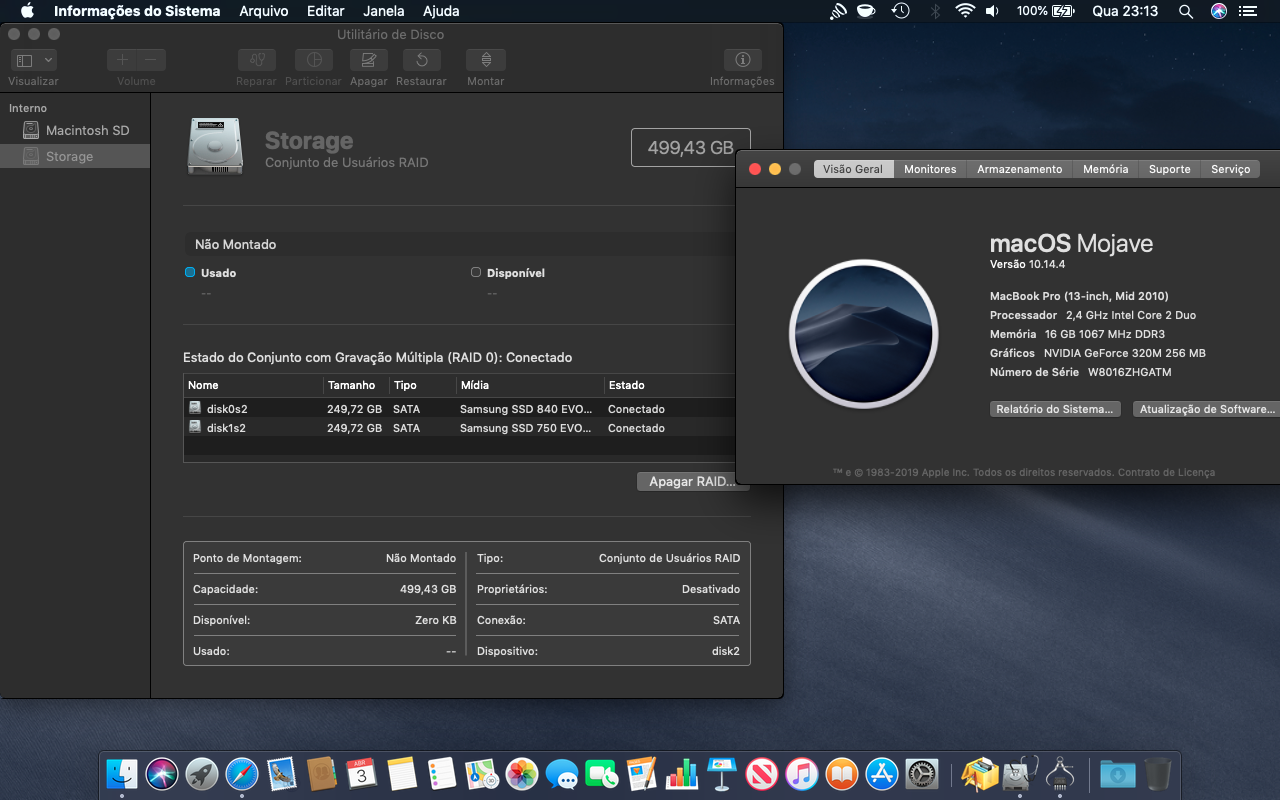Viewport: 1280px width, 800px height.
Task: Click the Relatório do Sistema... button
Action: [1054, 409]
